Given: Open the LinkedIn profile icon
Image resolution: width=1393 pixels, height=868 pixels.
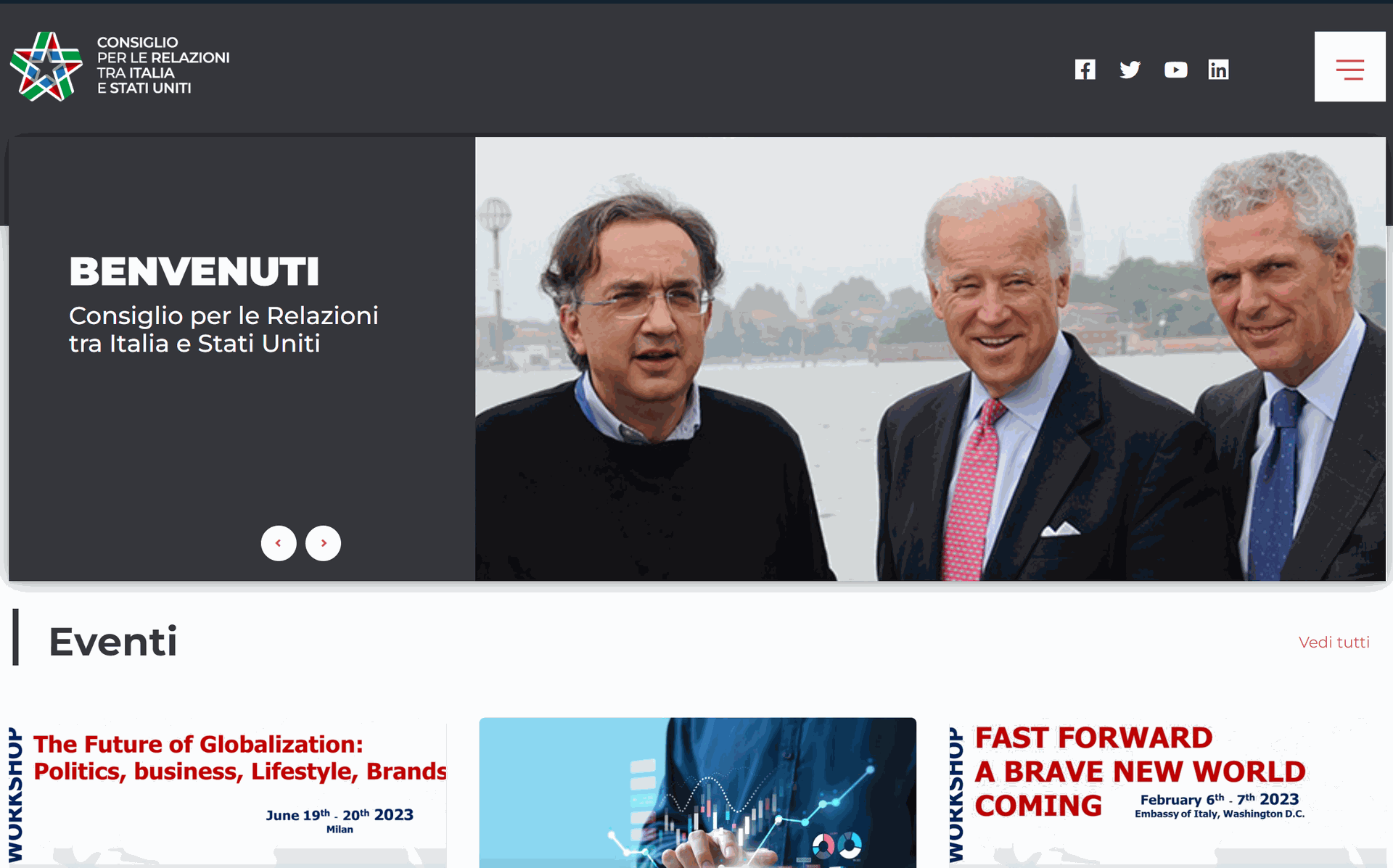Looking at the screenshot, I should [x=1218, y=70].
